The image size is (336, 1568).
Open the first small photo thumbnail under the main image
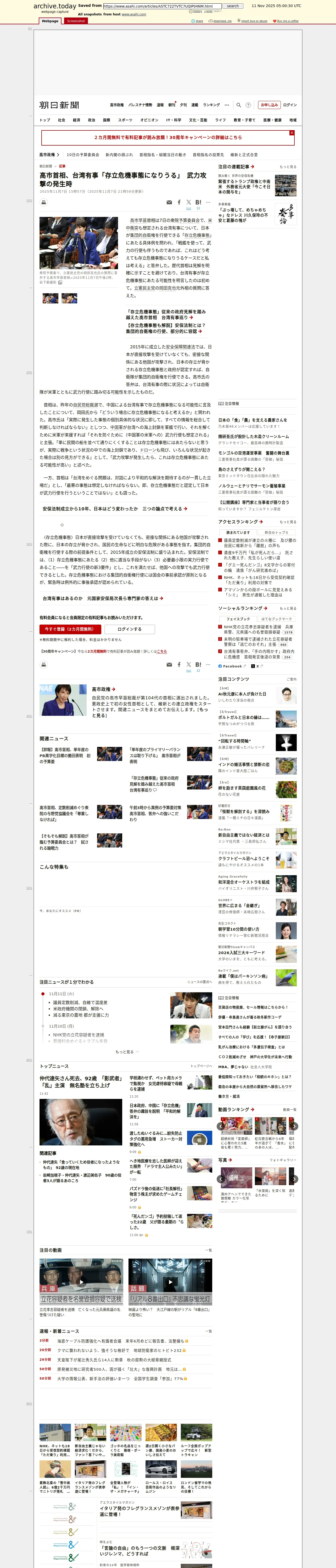click(x=51, y=298)
